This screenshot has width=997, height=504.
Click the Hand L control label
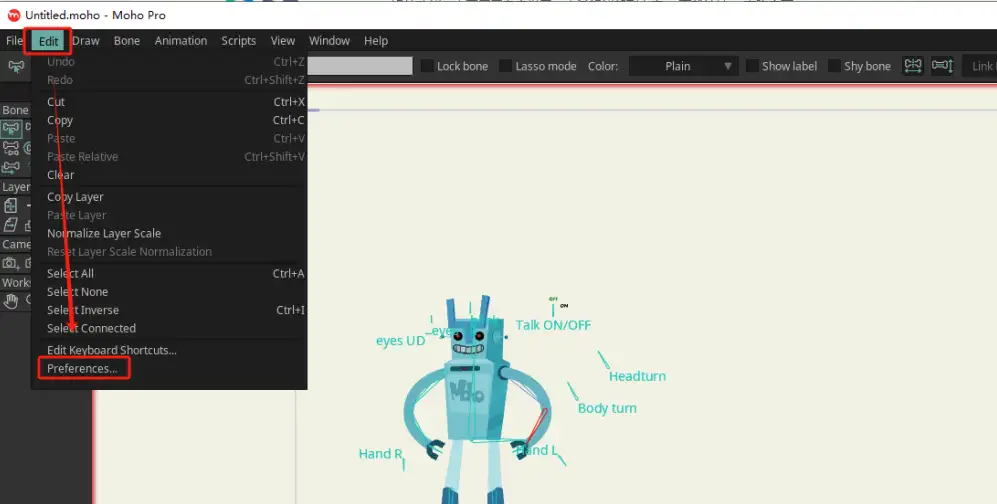pyautogui.click(x=538, y=451)
